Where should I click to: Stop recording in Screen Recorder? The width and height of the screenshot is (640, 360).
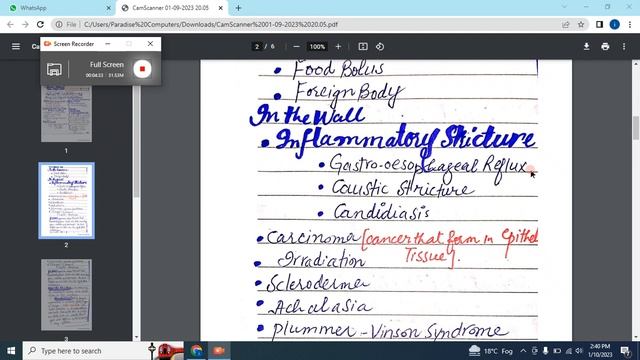point(142,69)
